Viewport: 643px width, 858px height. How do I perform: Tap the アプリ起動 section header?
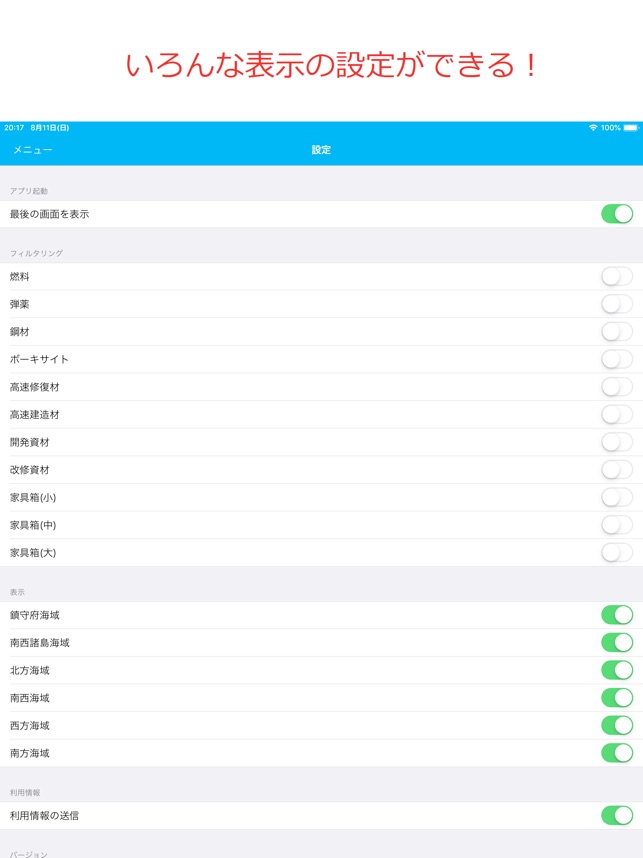(28, 191)
